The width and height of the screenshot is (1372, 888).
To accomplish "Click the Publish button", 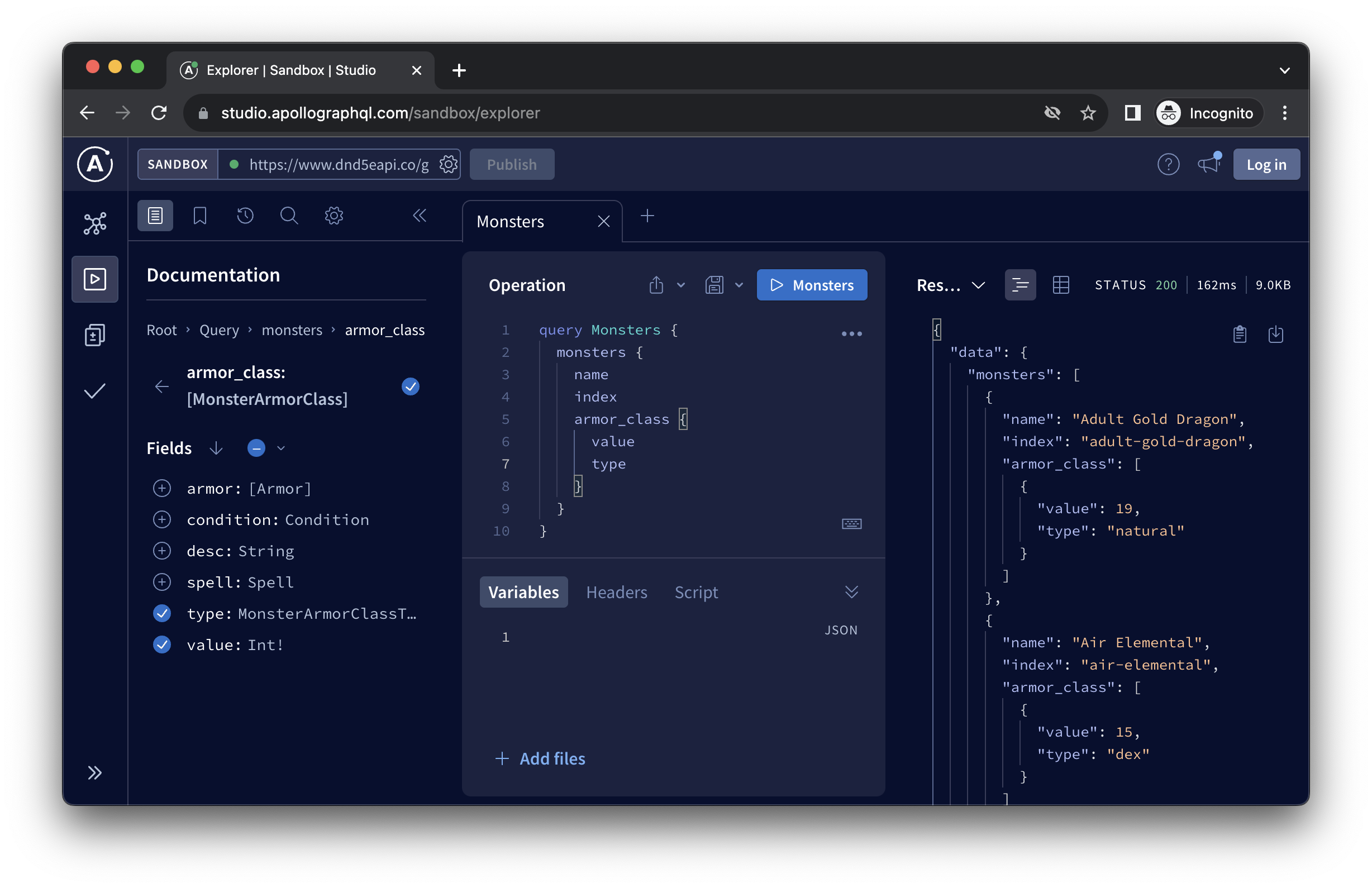I will coord(512,165).
